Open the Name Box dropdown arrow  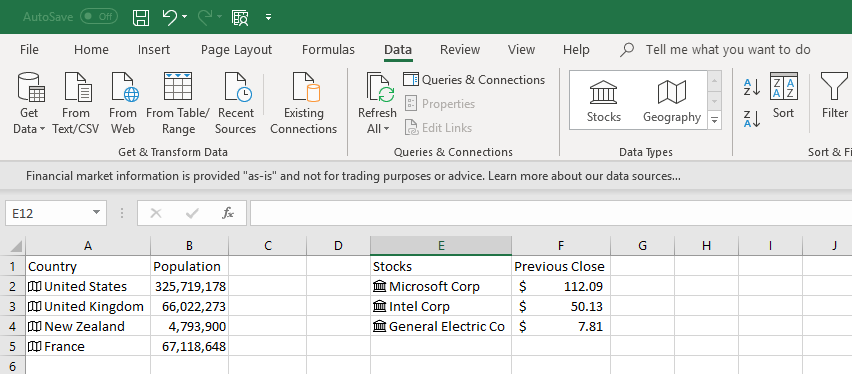(96, 213)
